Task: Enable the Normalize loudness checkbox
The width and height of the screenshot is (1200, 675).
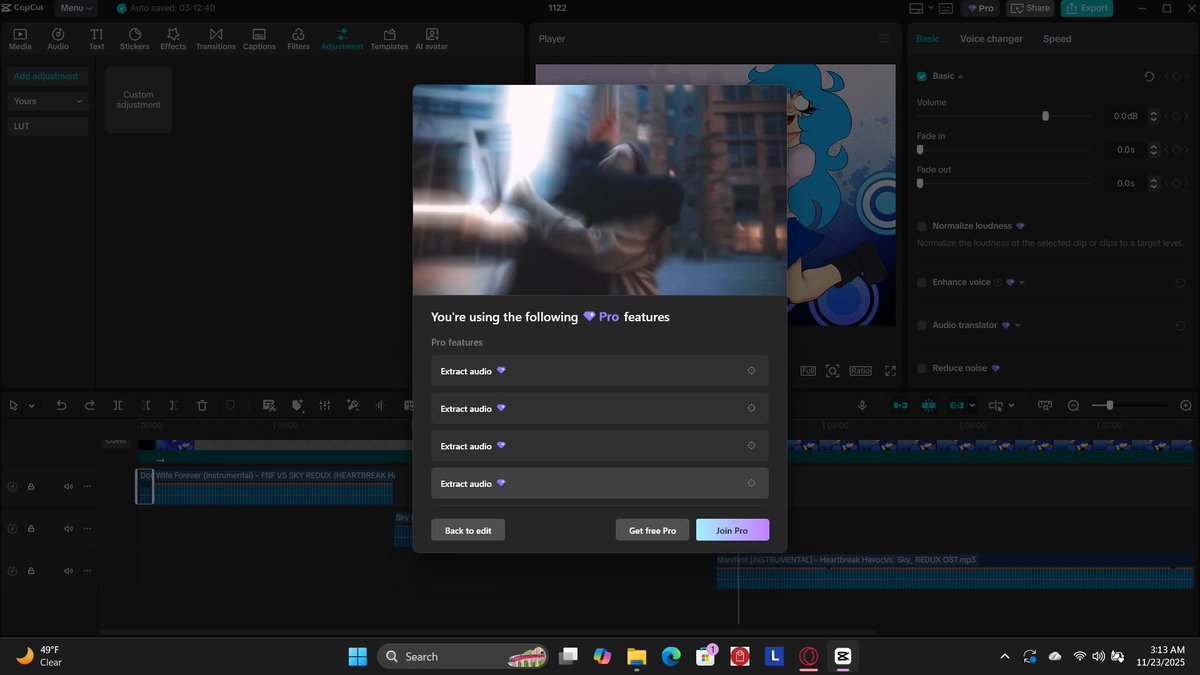Action: tap(922, 226)
